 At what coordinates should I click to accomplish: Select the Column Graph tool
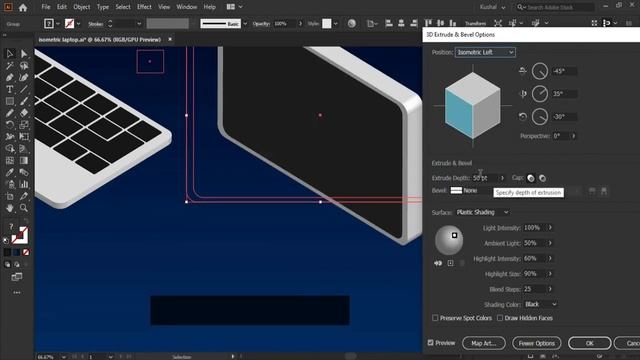point(24,184)
